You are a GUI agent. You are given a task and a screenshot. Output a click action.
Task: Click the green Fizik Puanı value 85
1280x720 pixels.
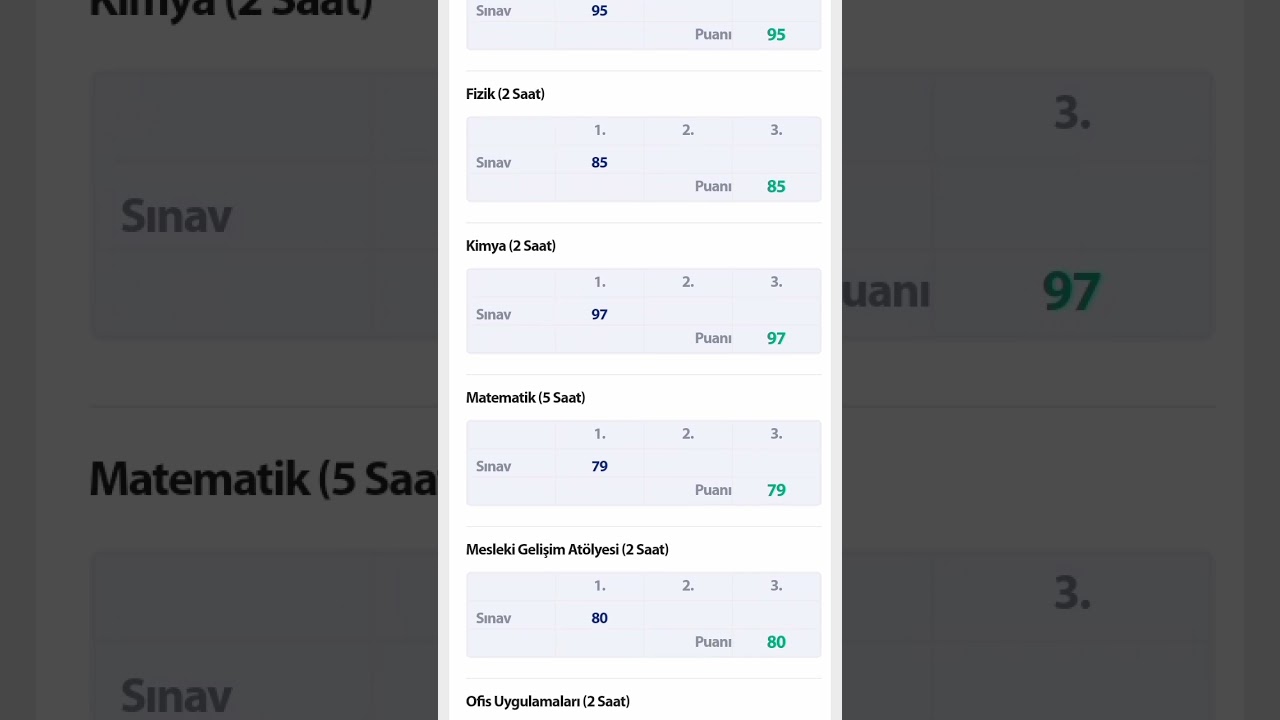(x=776, y=186)
